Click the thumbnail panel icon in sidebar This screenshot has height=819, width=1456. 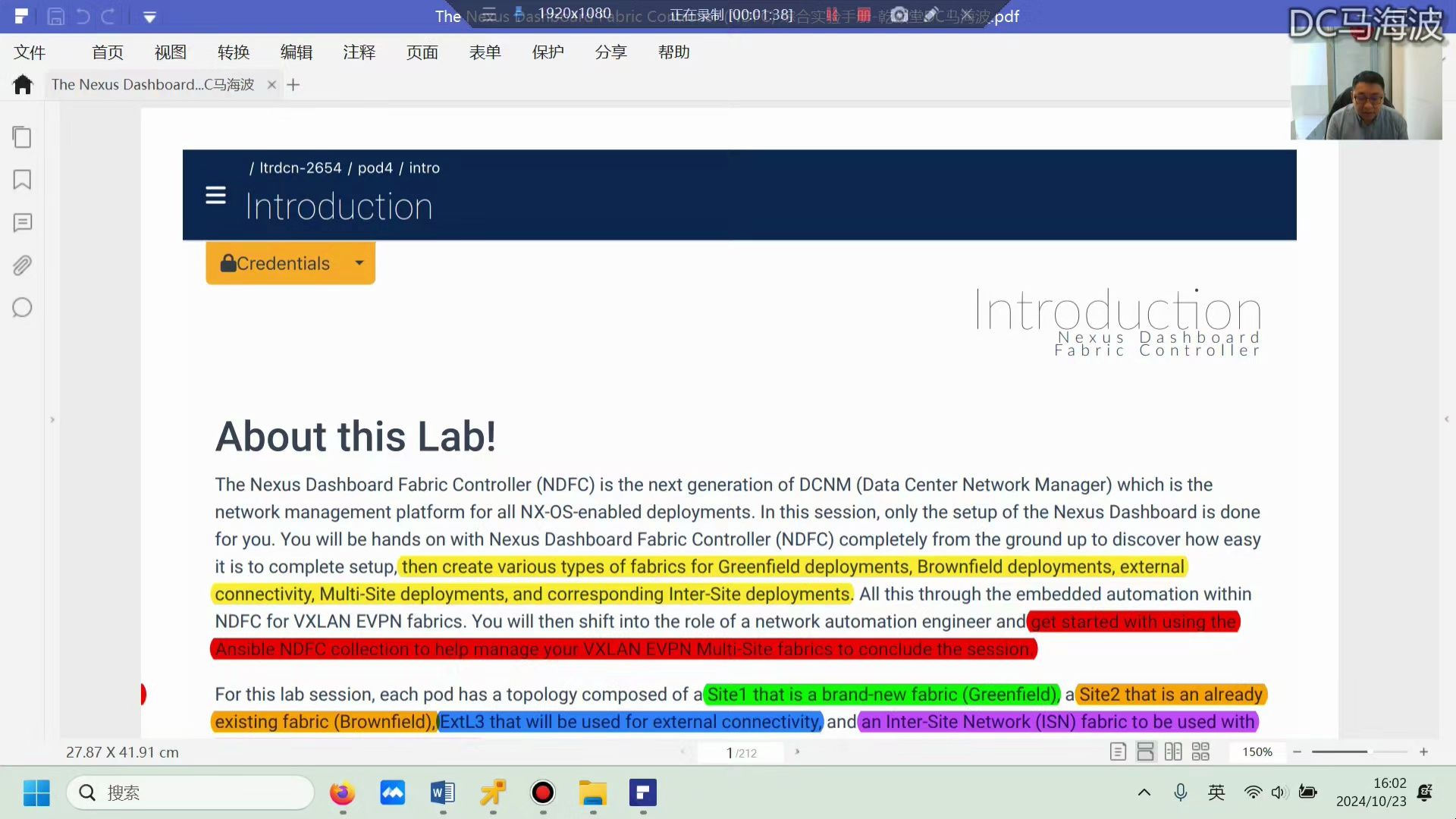pos(22,137)
